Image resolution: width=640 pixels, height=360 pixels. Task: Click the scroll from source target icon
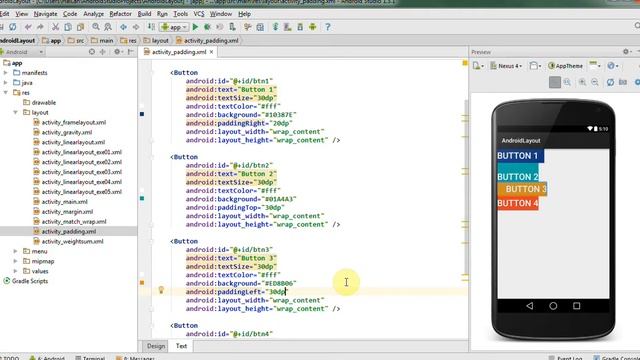click(x=92, y=52)
